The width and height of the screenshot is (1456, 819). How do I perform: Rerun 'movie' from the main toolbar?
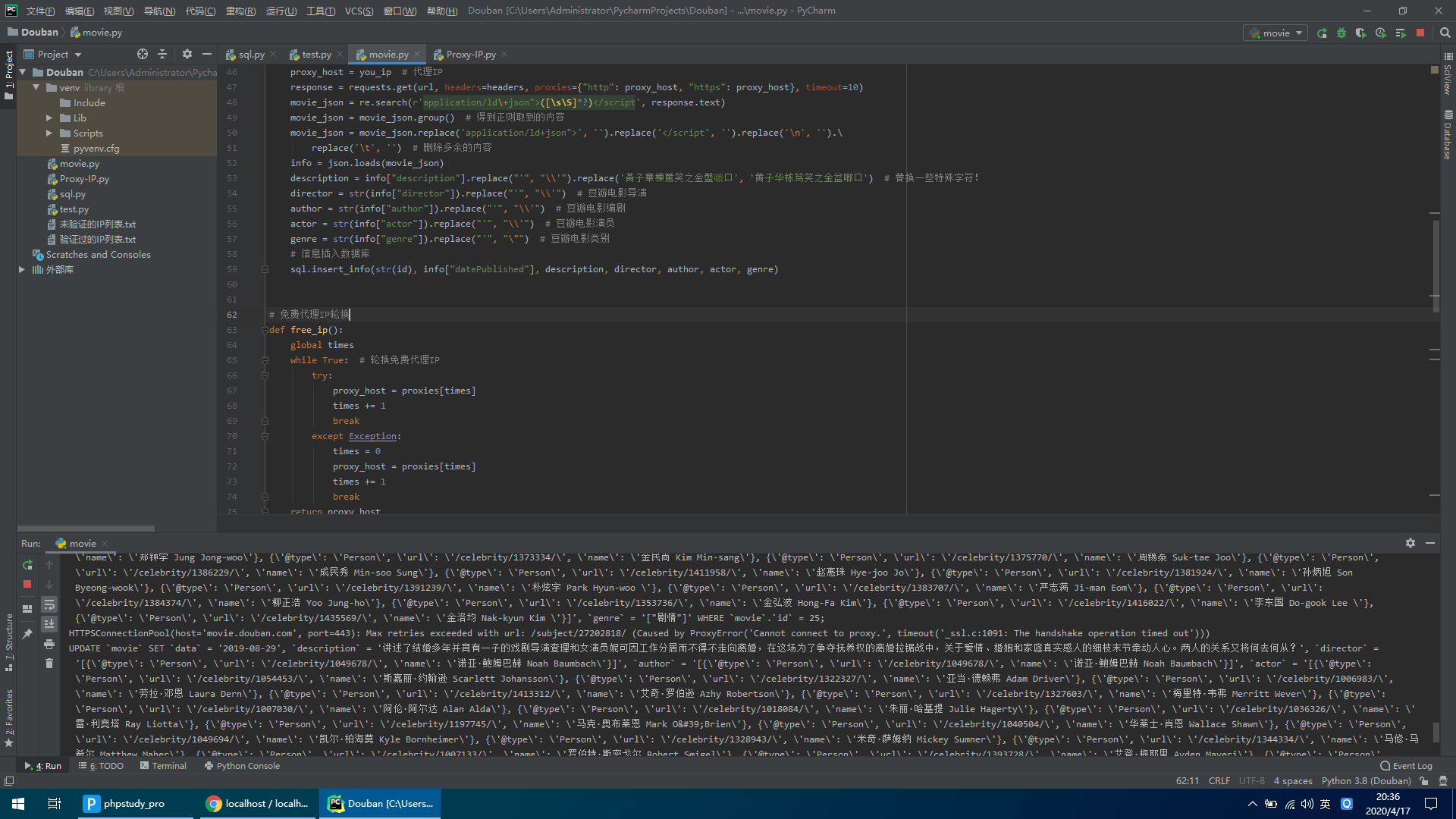pos(1322,33)
